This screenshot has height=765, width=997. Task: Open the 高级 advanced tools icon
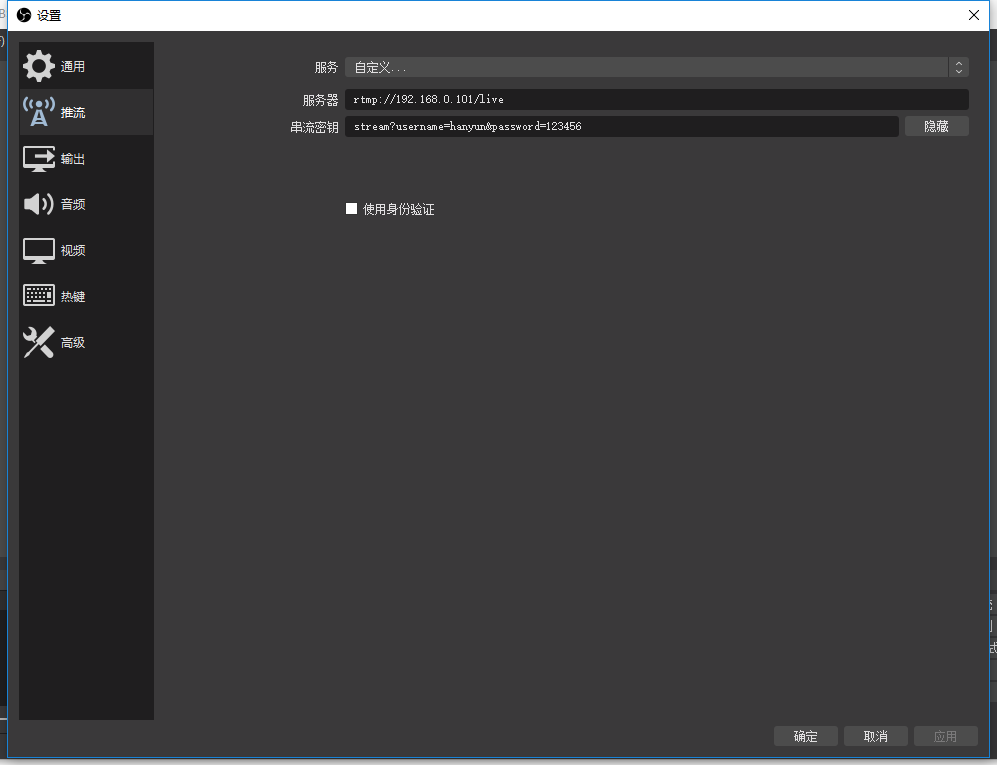tap(39, 342)
